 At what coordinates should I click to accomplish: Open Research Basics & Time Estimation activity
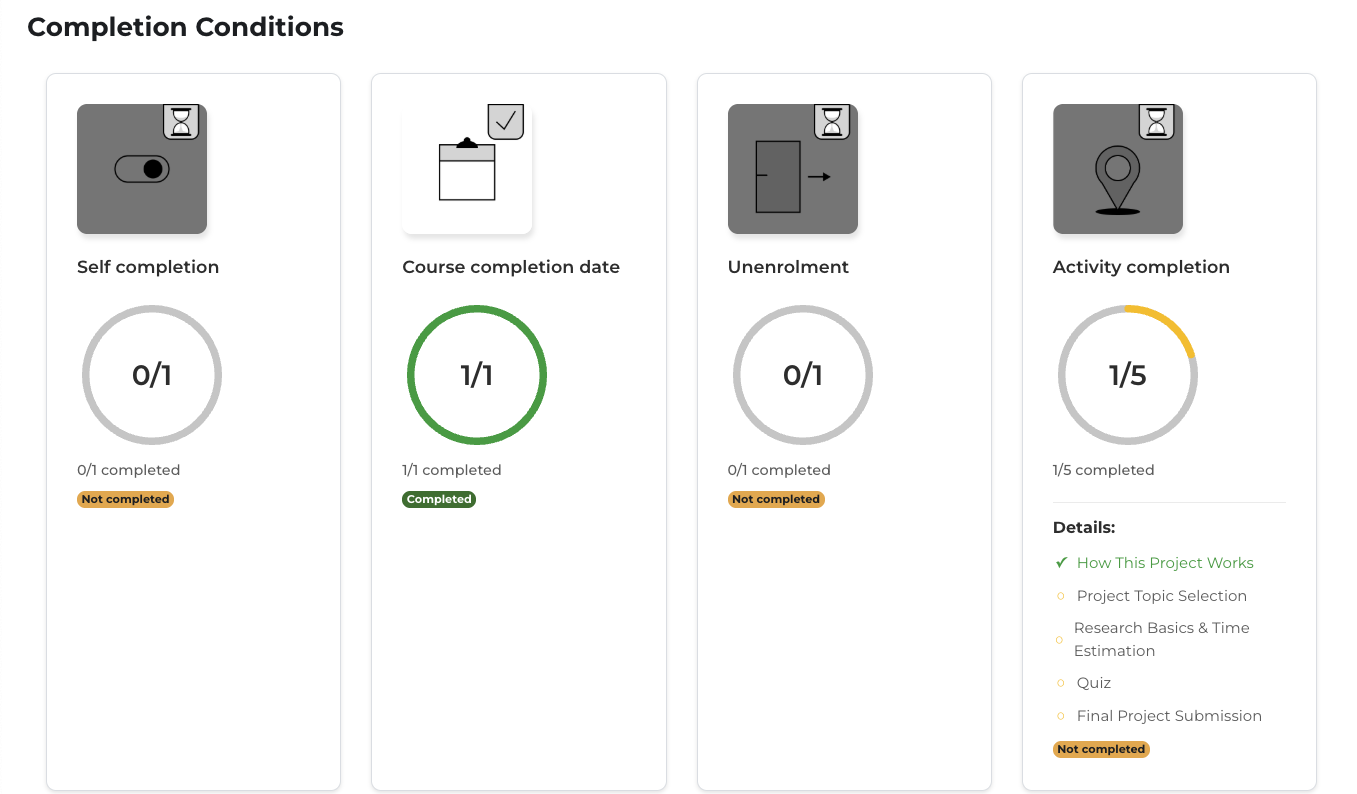tap(1160, 639)
